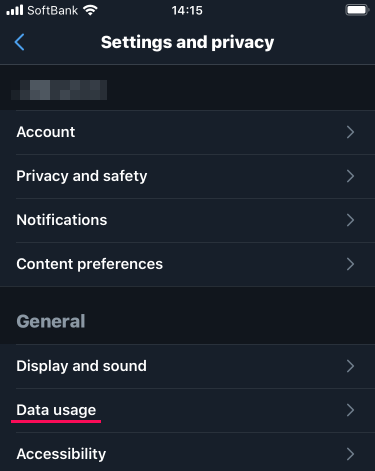Open Privacy and safety settings
375x471 pixels.
(x=187, y=176)
